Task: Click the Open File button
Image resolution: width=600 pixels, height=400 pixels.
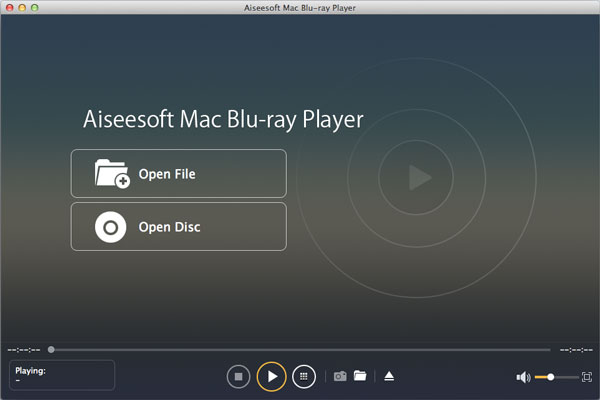Action: tap(179, 174)
